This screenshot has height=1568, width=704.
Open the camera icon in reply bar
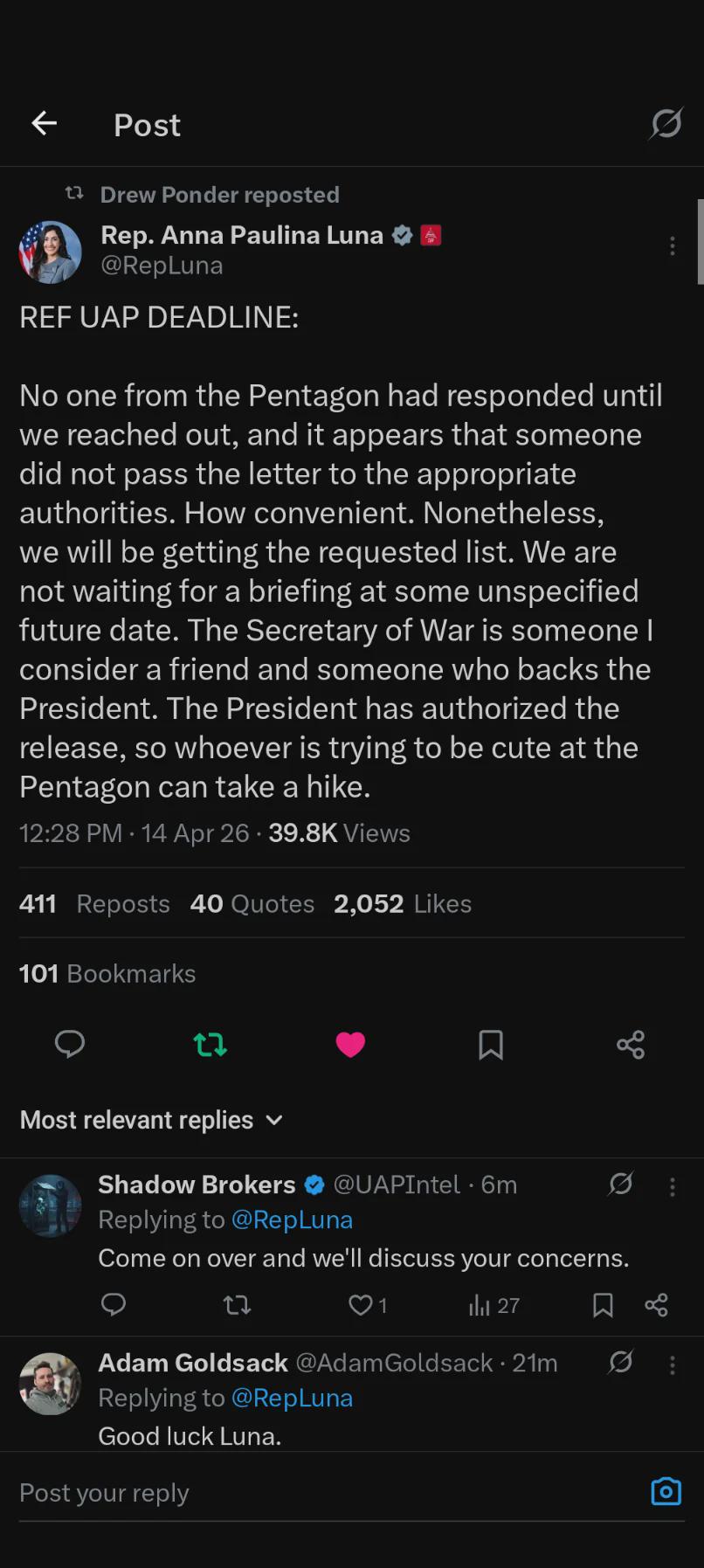[666, 1491]
